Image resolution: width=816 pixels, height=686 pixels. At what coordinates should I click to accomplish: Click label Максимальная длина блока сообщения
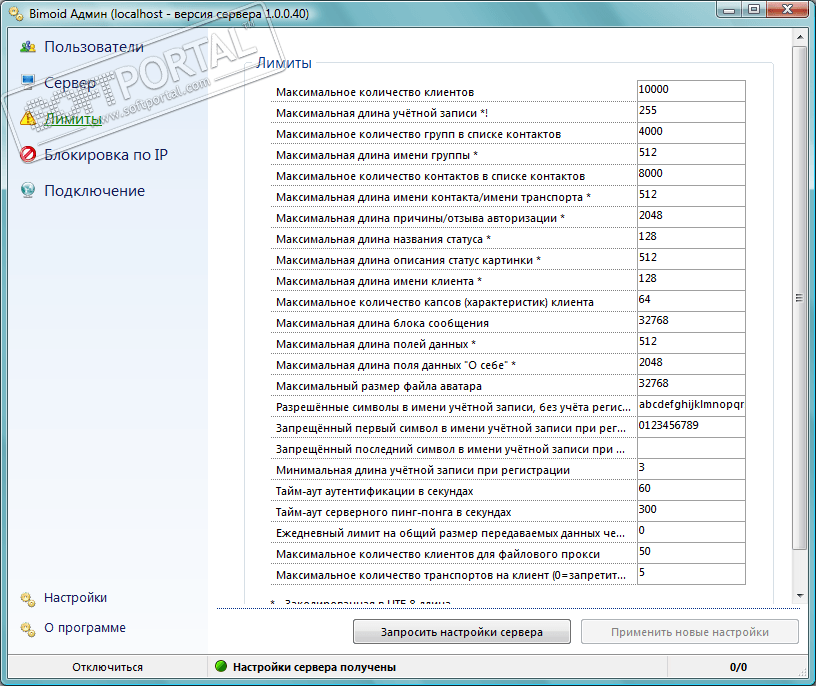pos(382,323)
